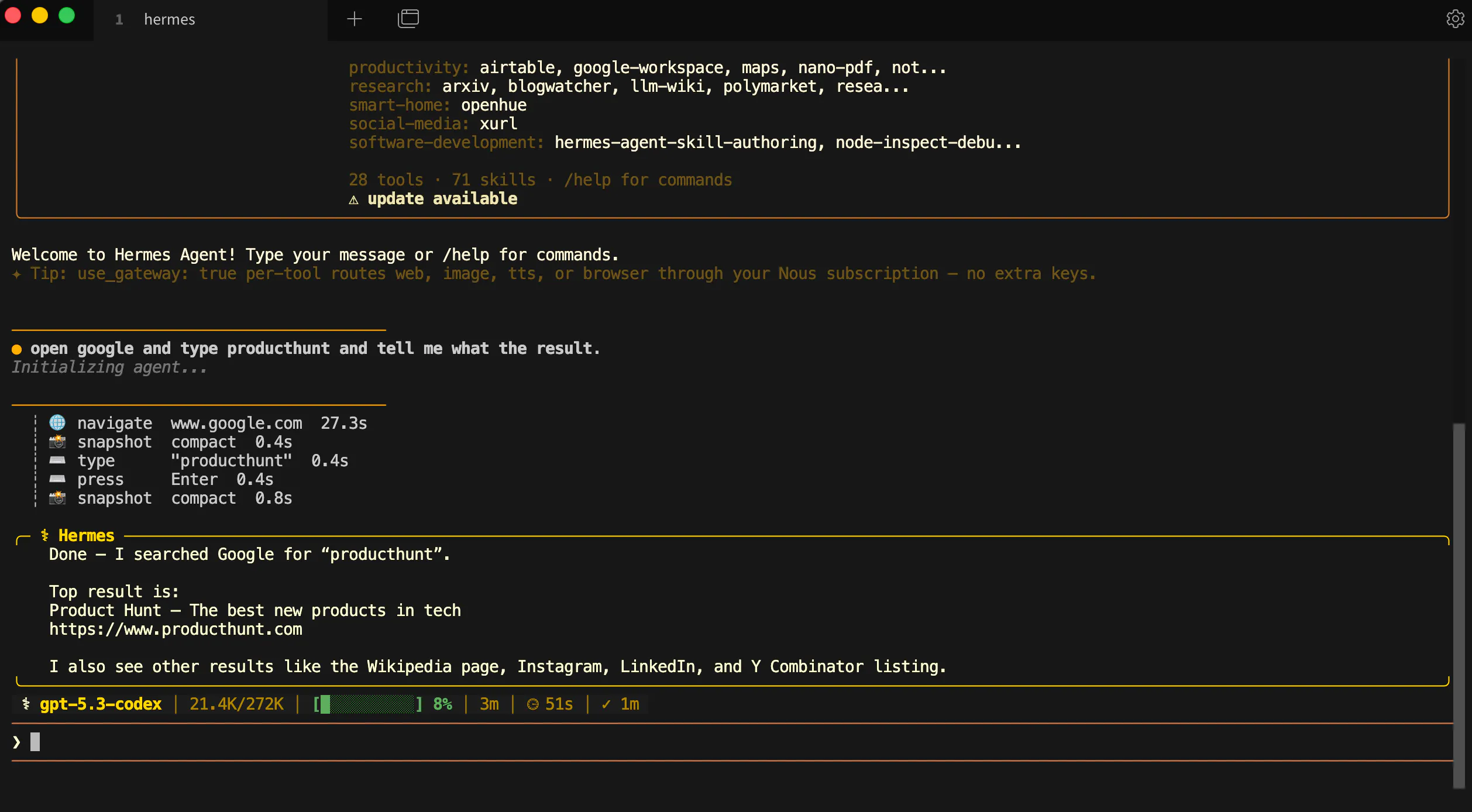Click the "navigate" tool call row
The width and height of the screenshot is (1472, 812).
tap(208, 423)
